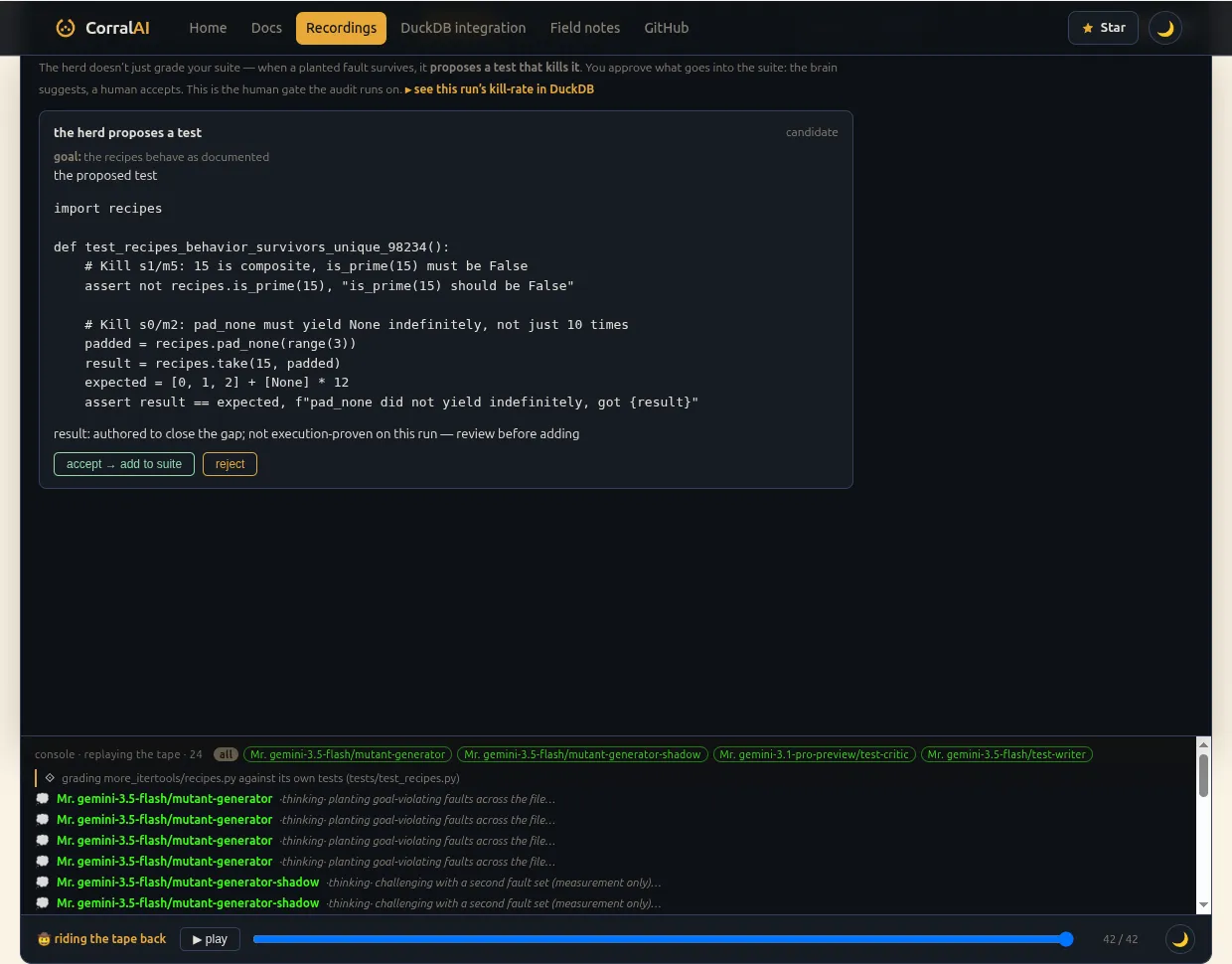Click 'console · replaying the tape · 24' label
The width and height of the screenshot is (1232, 964).
118,754
